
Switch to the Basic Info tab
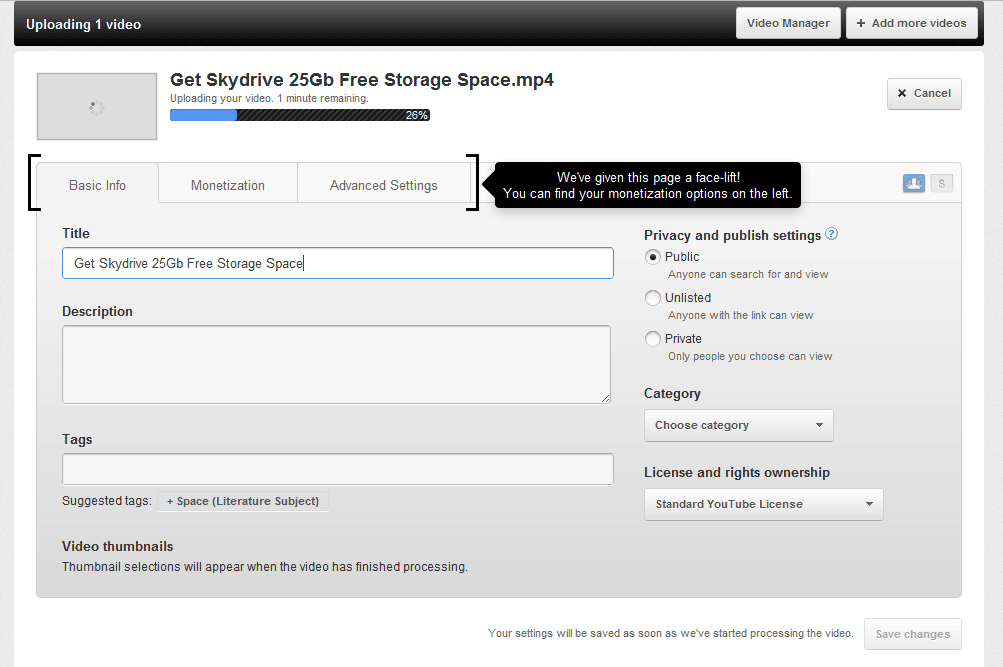[x=97, y=185]
